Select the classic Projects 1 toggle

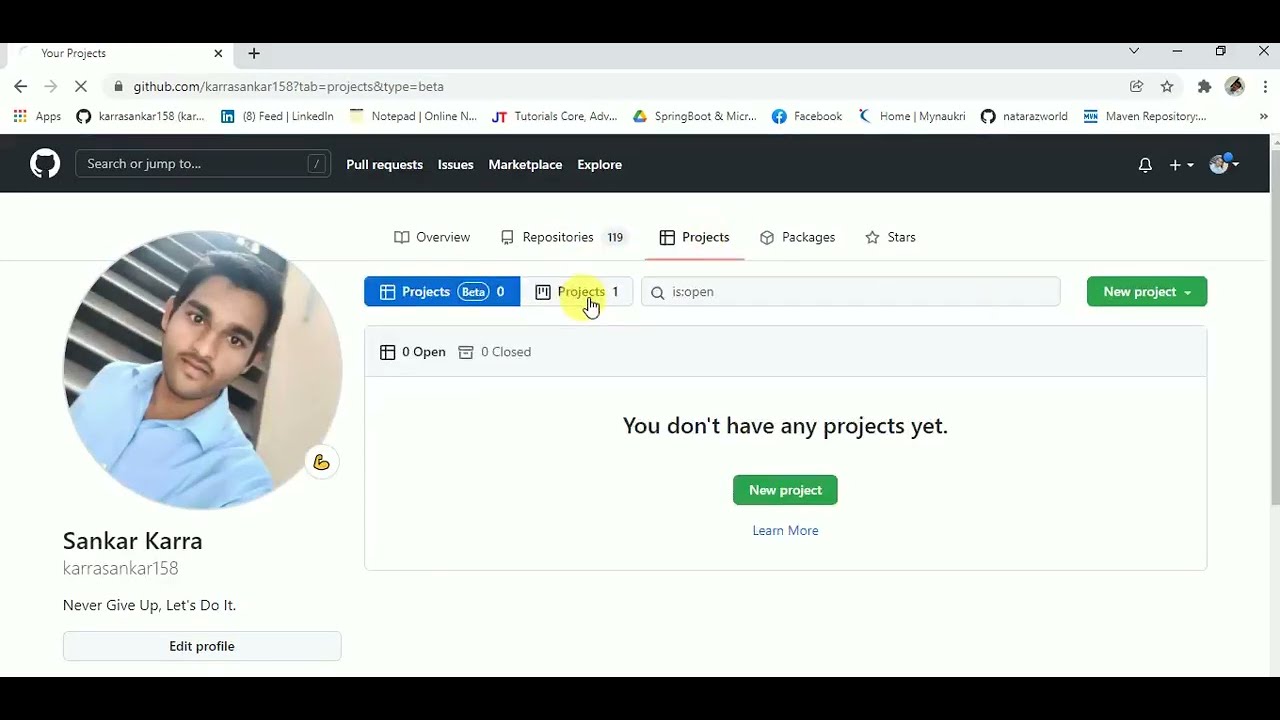pyautogui.click(x=577, y=292)
